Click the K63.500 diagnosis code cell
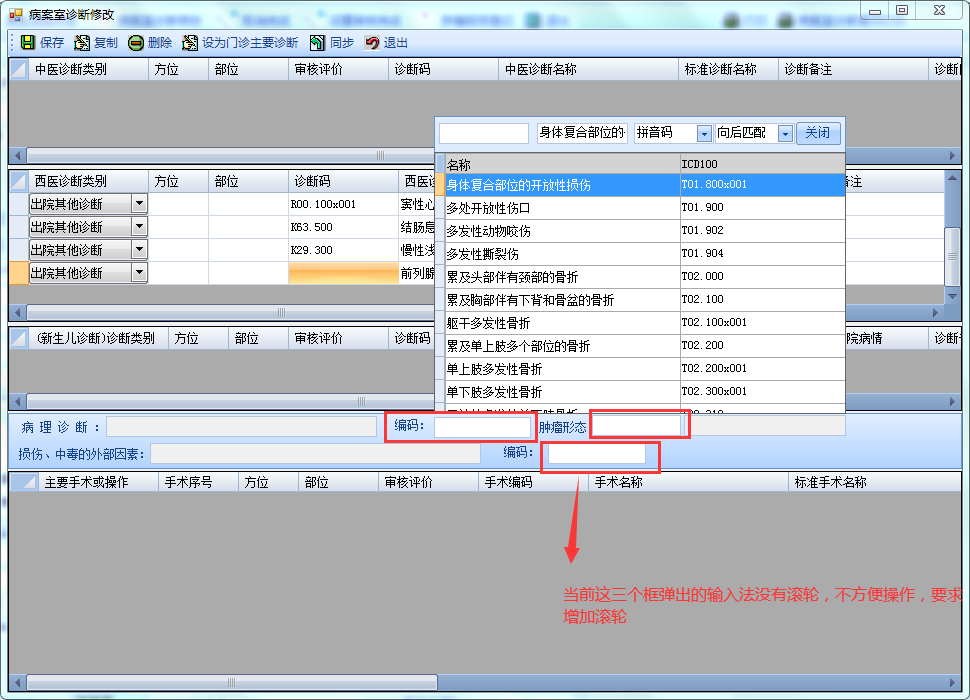 [343, 227]
